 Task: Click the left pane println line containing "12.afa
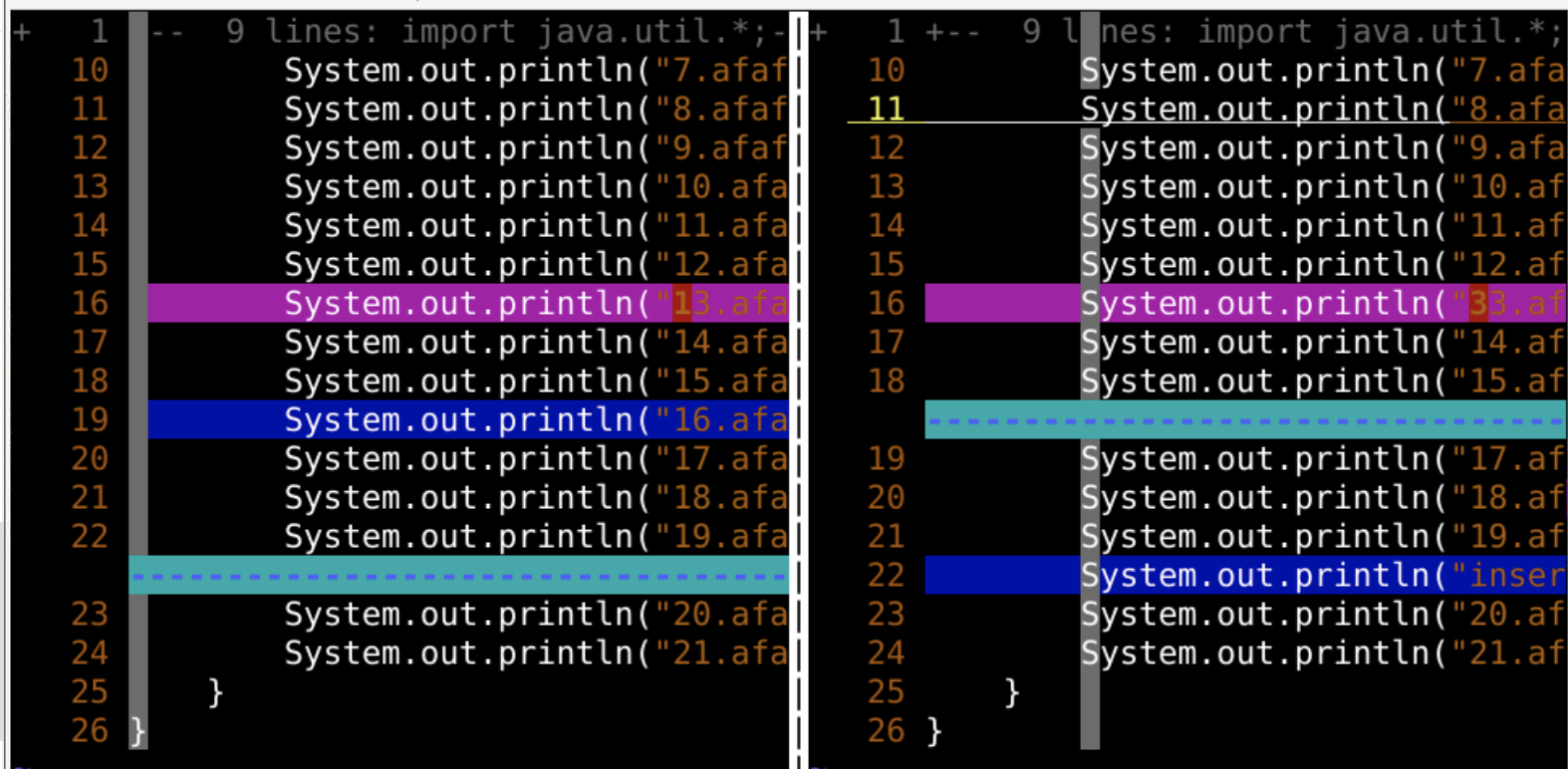pyautogui.click(x=536, y=265)
